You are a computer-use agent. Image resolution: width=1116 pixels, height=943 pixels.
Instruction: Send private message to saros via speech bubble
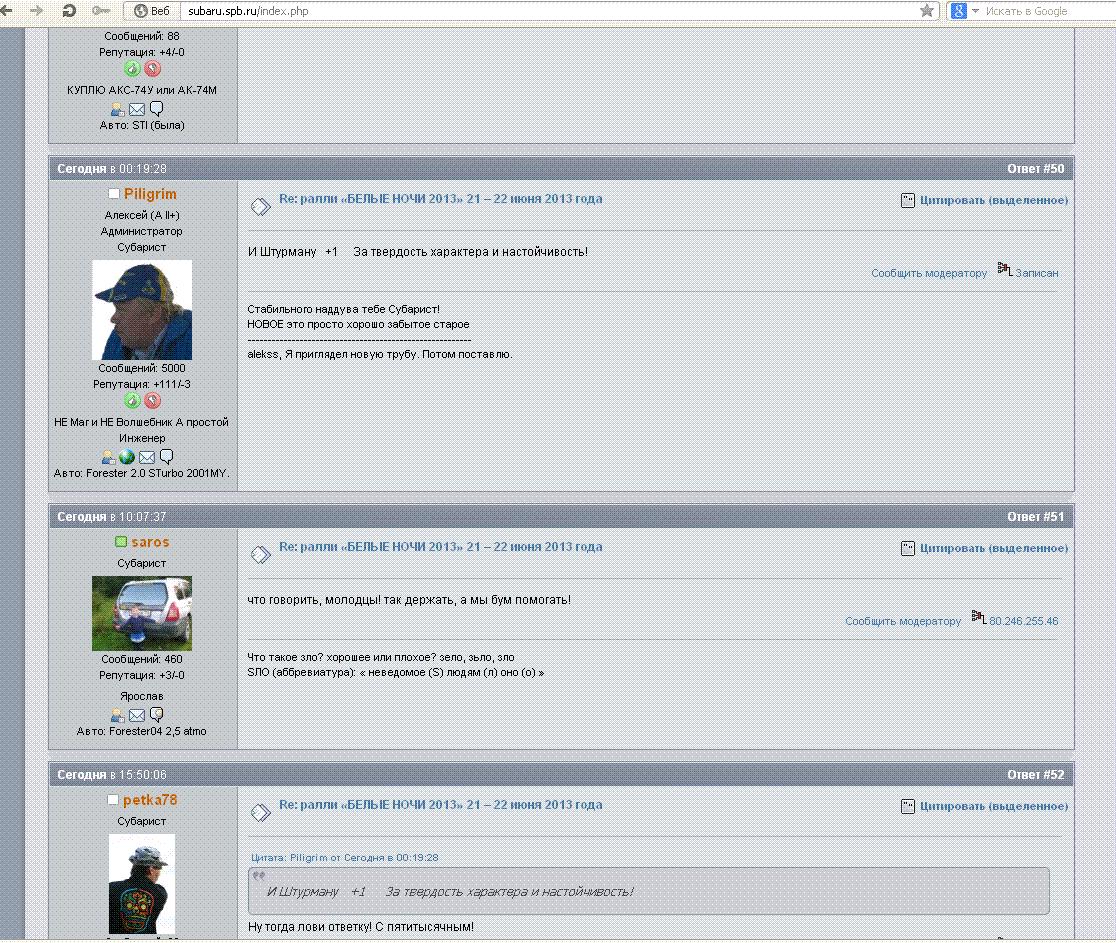click(x=156, y=715)
